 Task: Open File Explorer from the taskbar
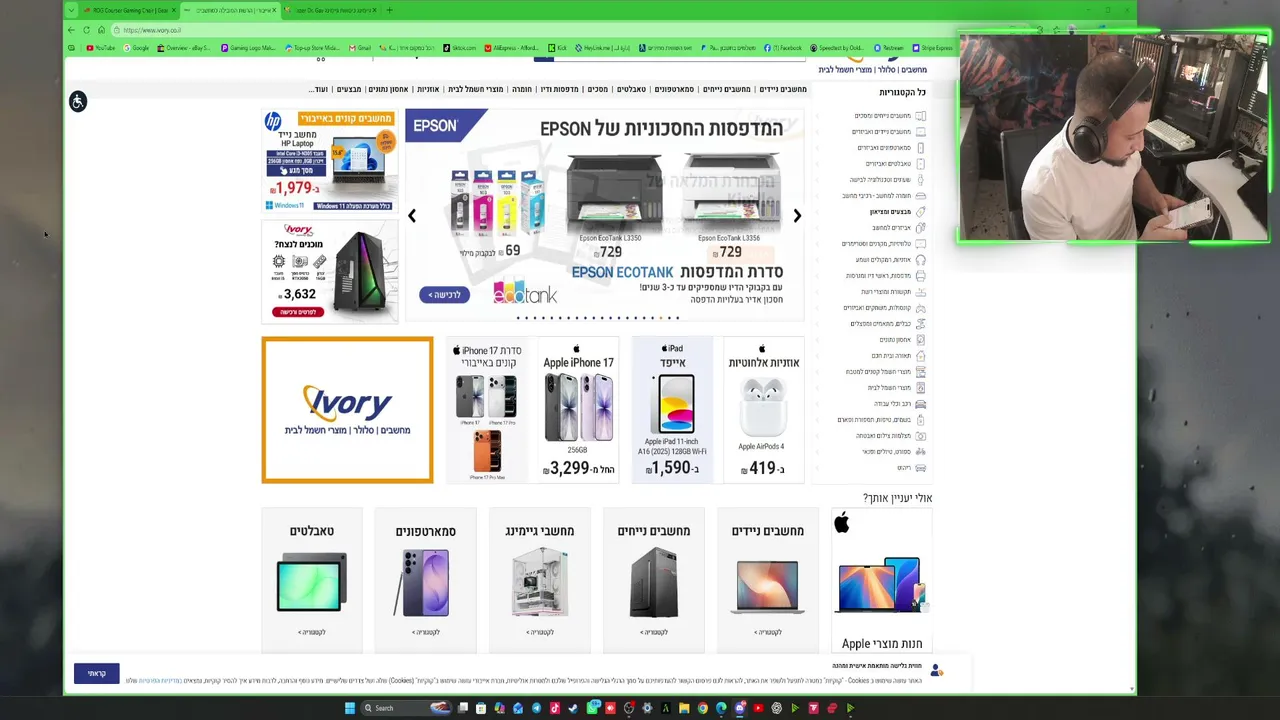pos(684,708)
